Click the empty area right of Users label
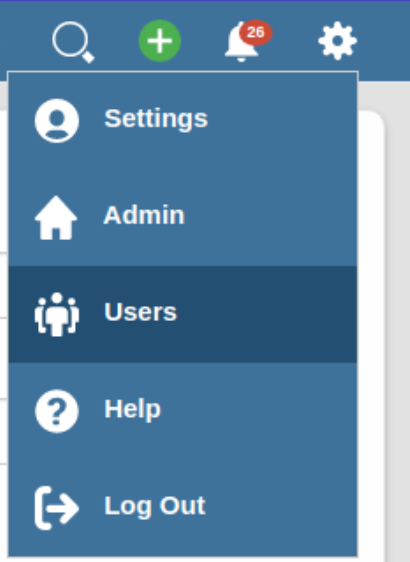The image size is (410, 562). pos(267,314)
